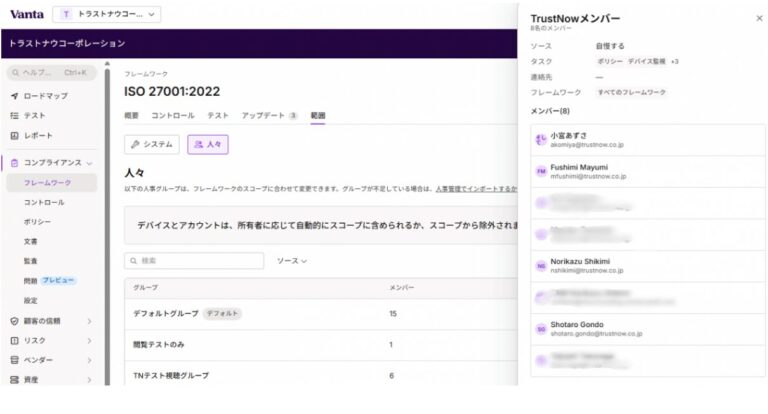This screenshot has height=414, width=768.
Task: Expand the リスク section chevron
Action: click(x=90, y=341)
